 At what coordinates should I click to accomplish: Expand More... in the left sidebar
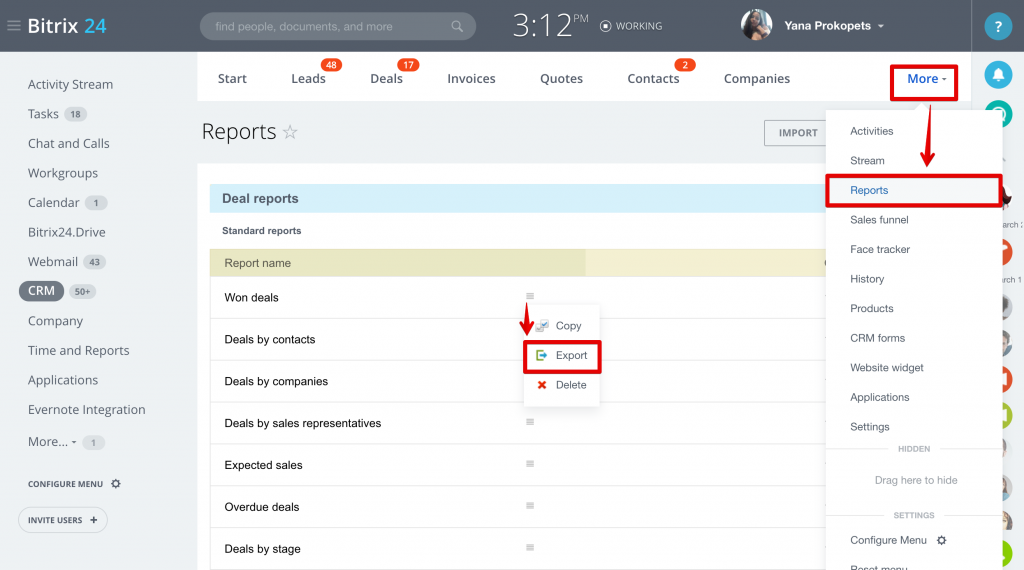[52, 442]
